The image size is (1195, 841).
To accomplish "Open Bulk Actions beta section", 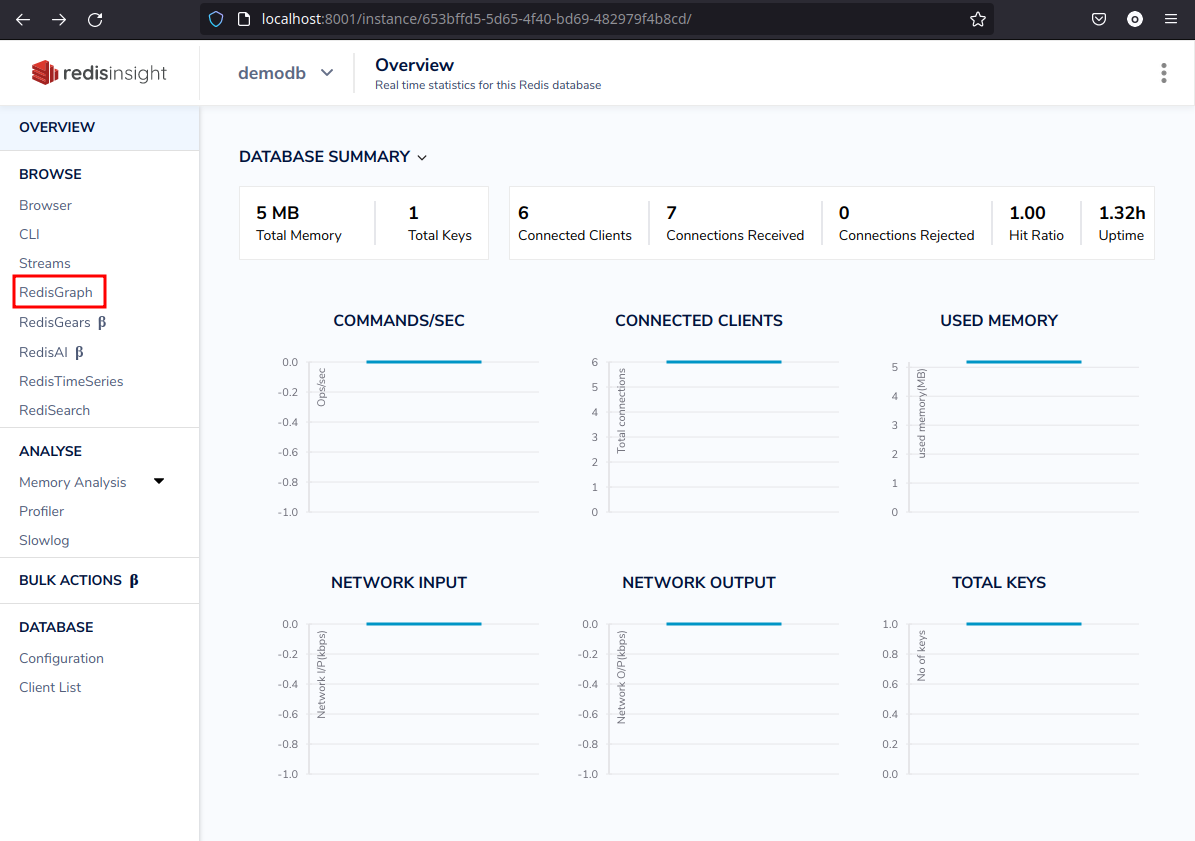I will [x=78, y=580].
